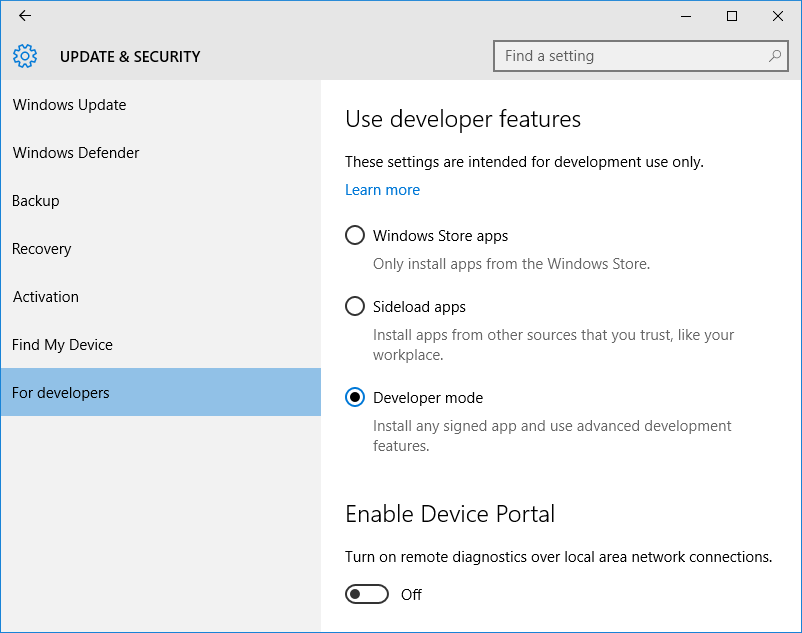
Task: Maximize the Settings window
Action: 732,16
